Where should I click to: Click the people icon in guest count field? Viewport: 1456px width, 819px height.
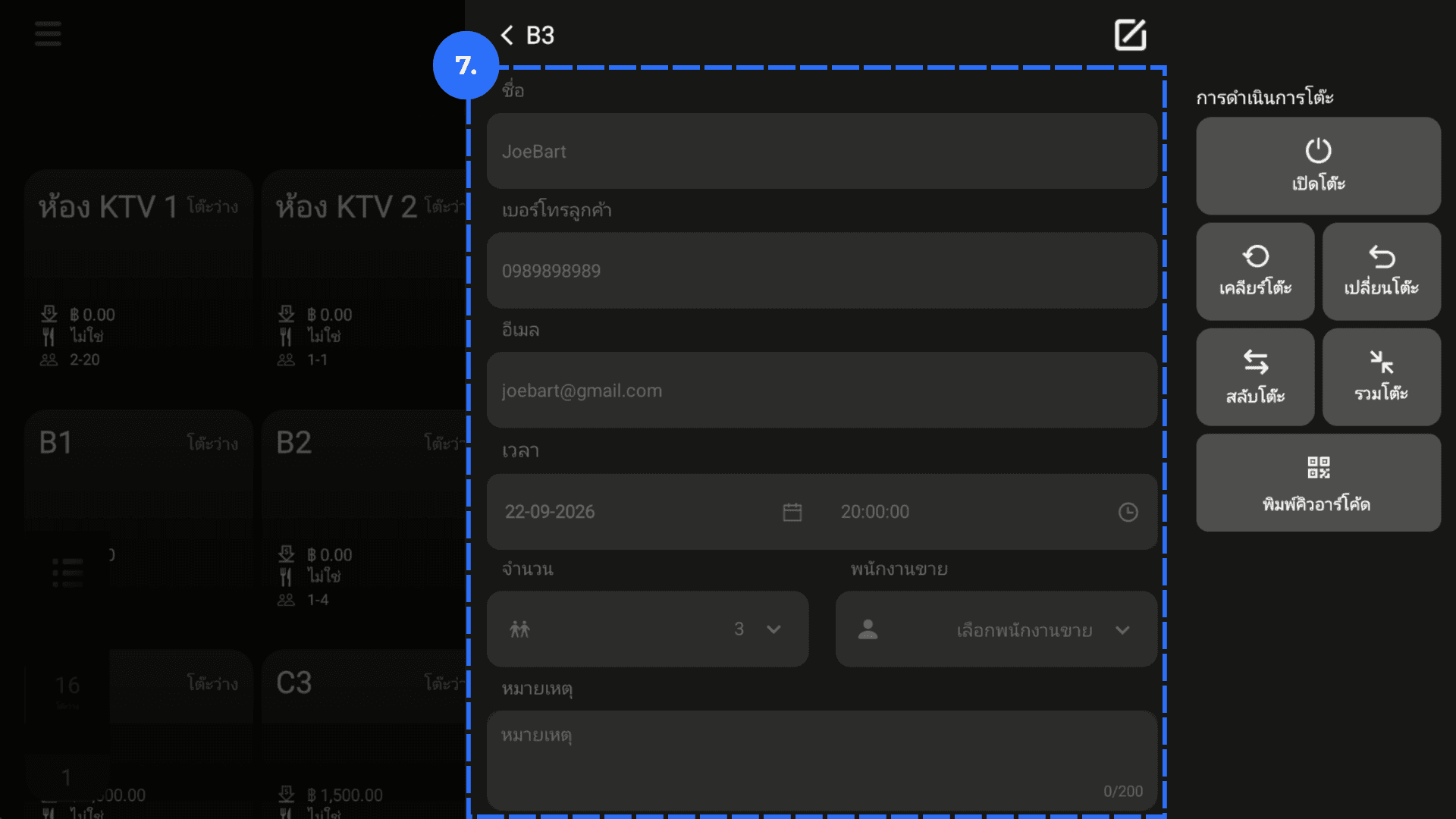(519, 629)
